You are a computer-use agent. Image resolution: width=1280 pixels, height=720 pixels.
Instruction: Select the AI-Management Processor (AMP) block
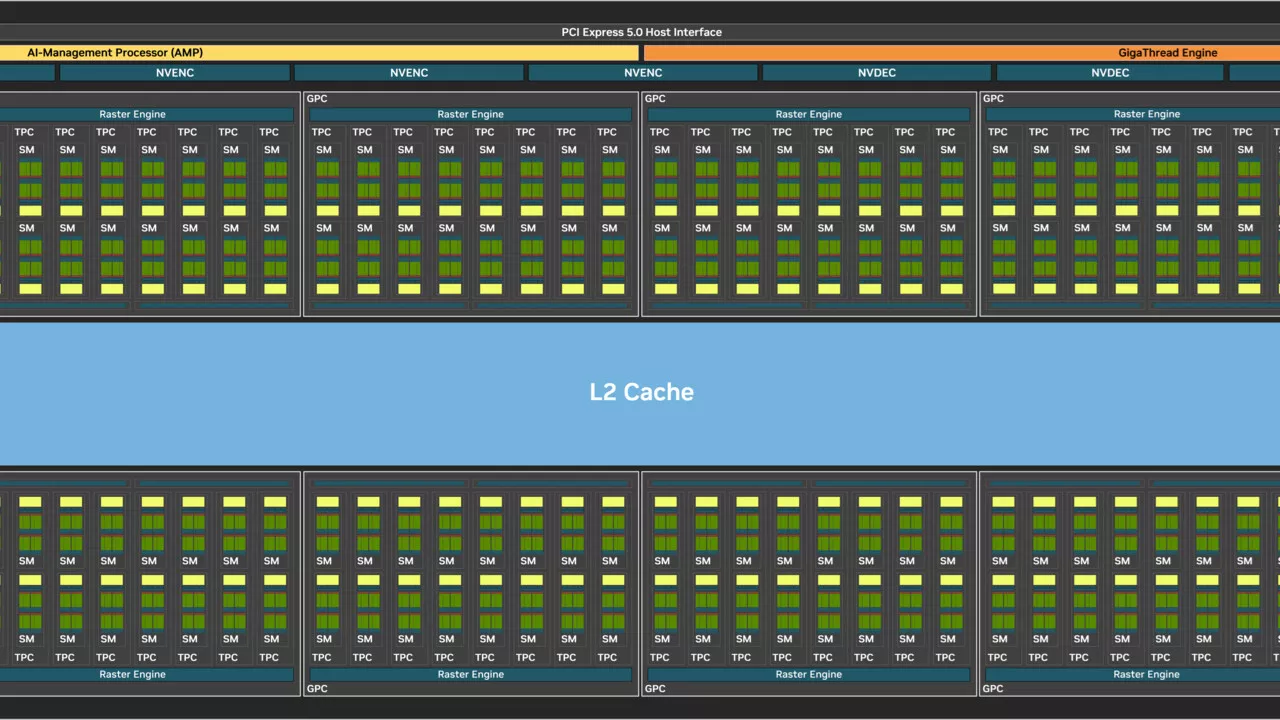coord(319,53)
